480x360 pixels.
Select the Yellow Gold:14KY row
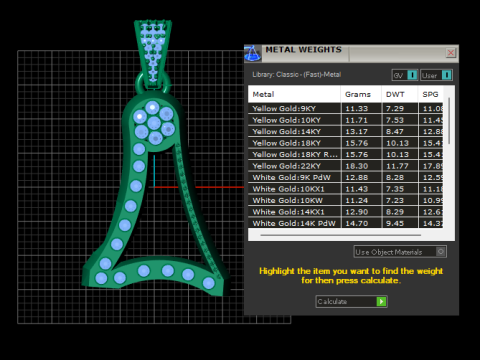coord(346,131)
